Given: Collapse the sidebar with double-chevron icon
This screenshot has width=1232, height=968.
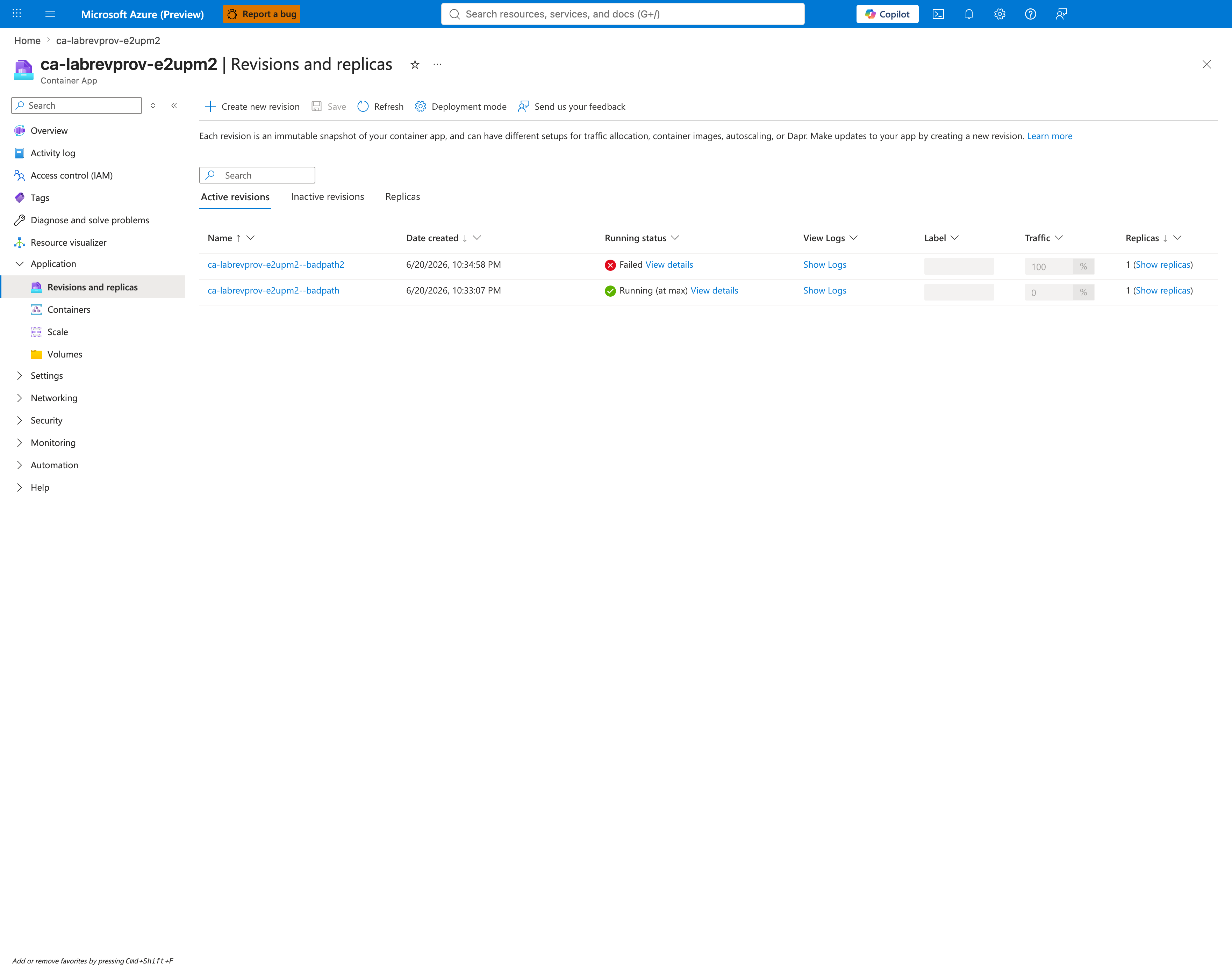Looking at the screenshot, I should coord(174,106).
